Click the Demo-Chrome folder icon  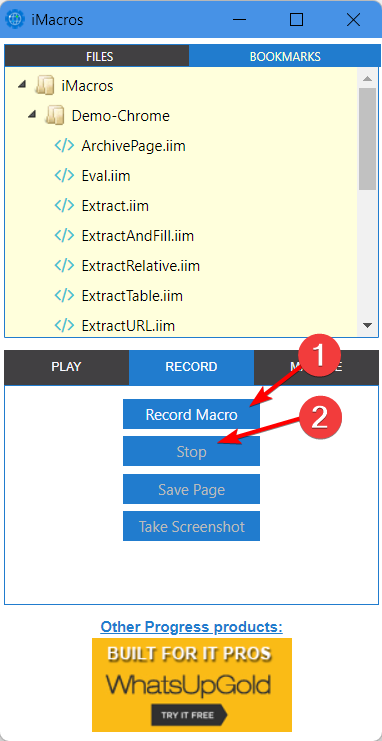coord(54,116)
